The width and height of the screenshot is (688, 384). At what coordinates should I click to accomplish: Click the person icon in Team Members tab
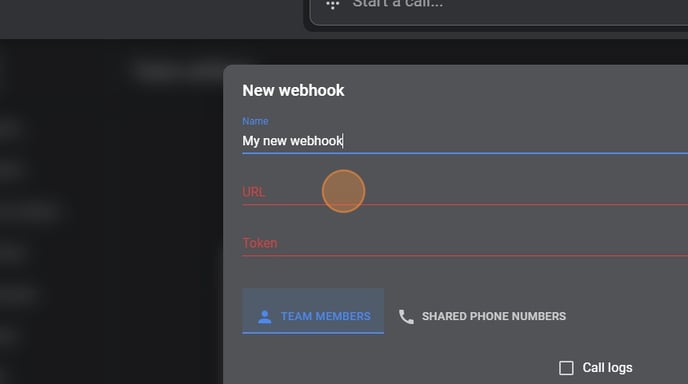coord(265,316)
